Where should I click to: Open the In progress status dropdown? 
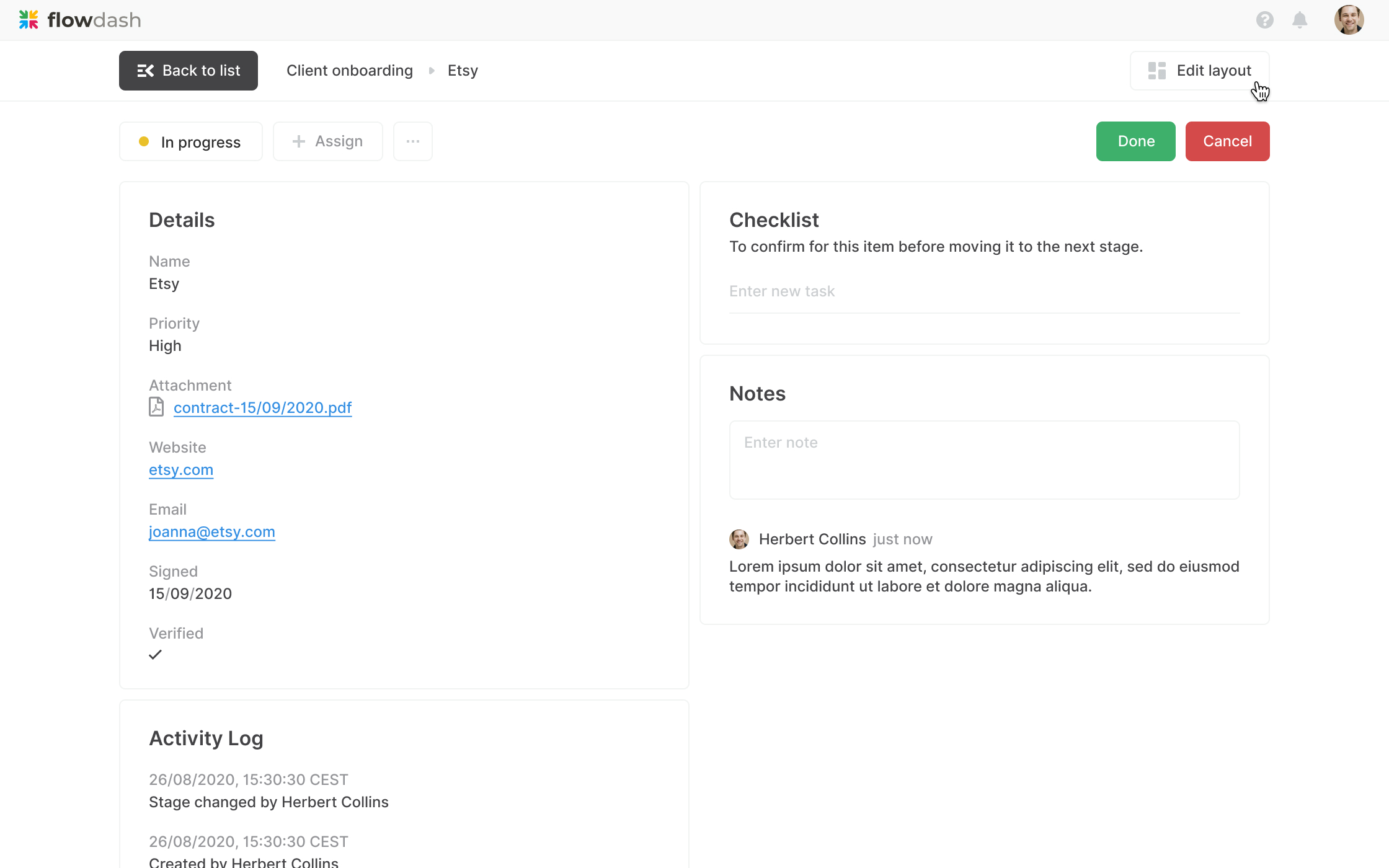[191, 141]
